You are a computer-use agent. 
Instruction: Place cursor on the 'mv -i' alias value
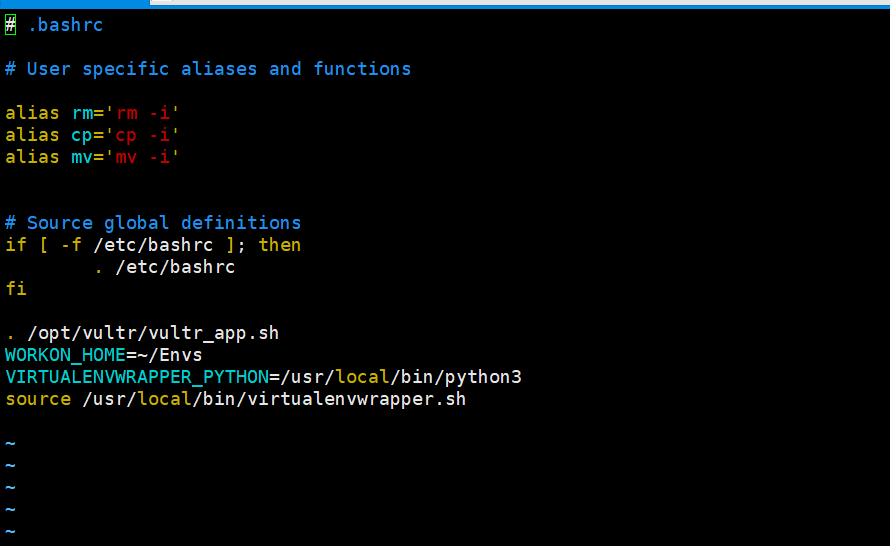point(142,157)
